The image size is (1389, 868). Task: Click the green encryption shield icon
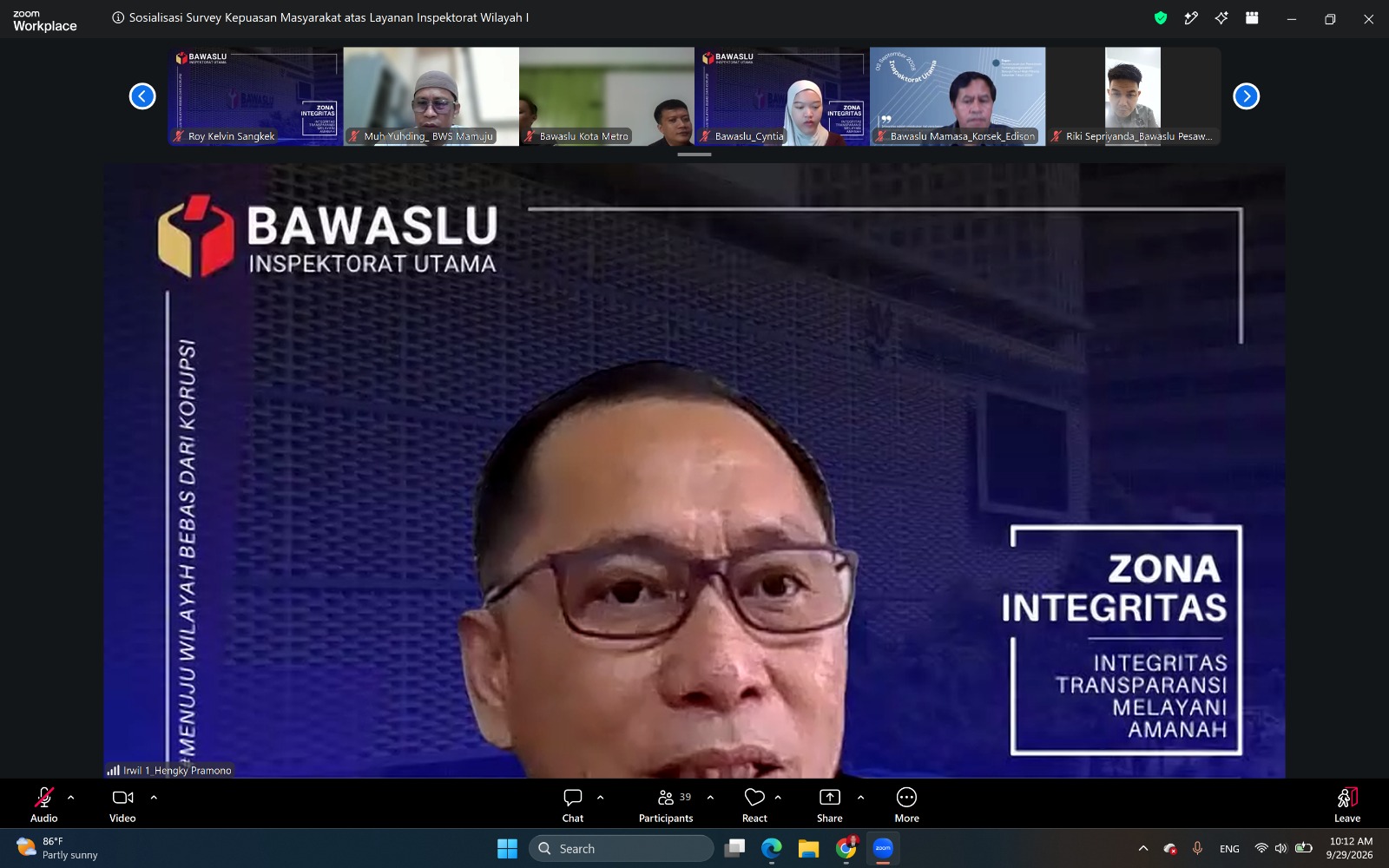pyautogui.click(x=1161, y=18)
